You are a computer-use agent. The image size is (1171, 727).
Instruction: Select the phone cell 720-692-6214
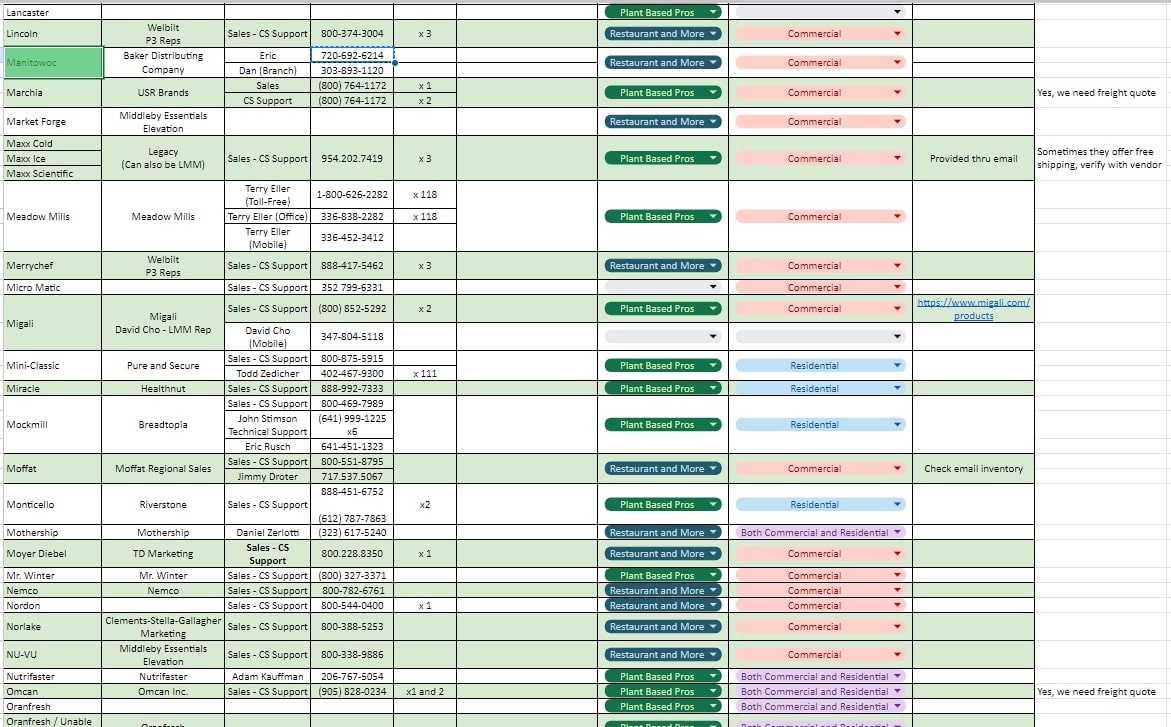(352, 55)
